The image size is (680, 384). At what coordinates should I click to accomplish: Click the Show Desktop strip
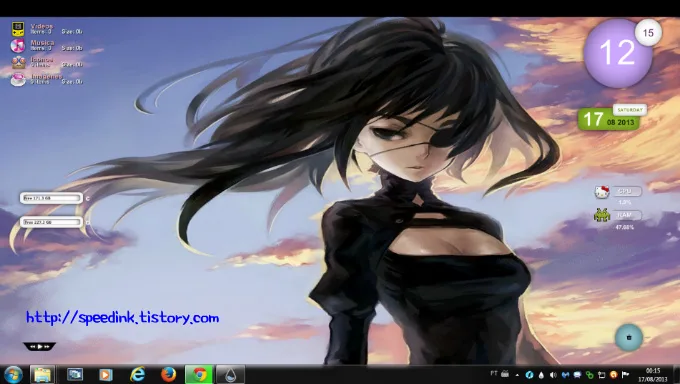pos(677,375)
